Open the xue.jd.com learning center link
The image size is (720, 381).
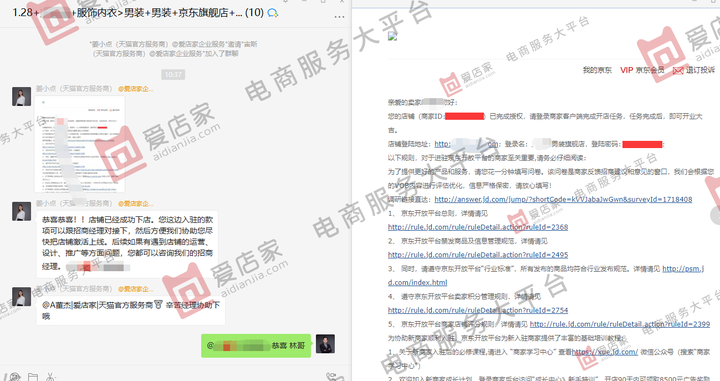click(605, 352)
